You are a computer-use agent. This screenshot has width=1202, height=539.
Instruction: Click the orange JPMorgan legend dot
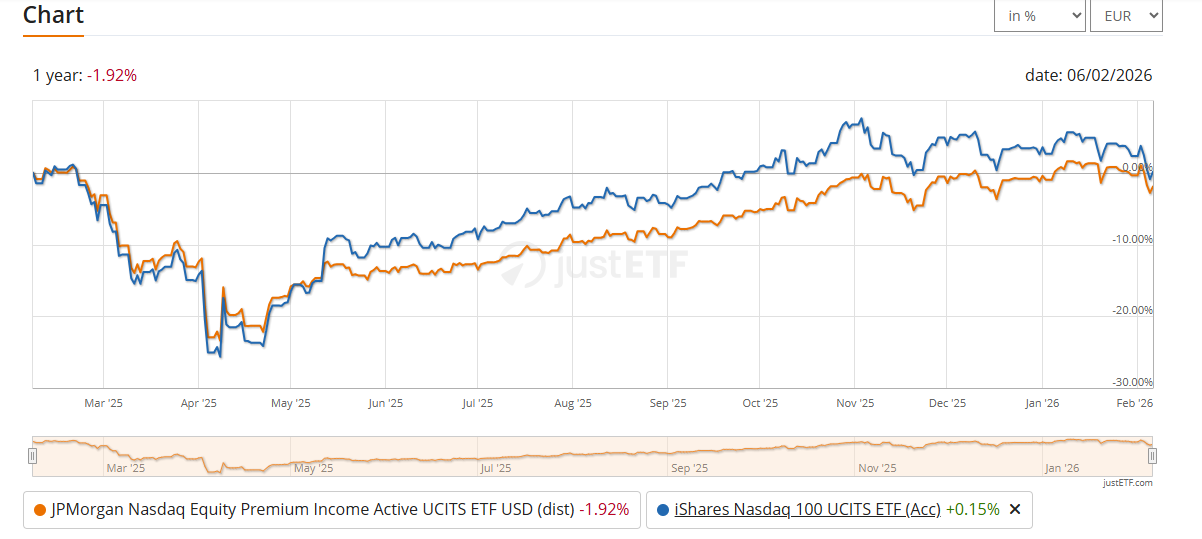[x=39, y=509]
